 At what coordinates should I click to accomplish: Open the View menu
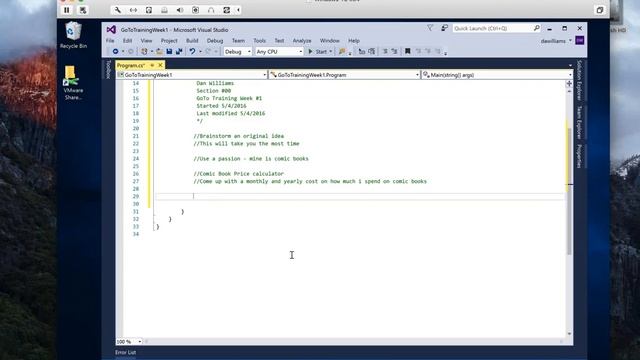click(146, 41)
